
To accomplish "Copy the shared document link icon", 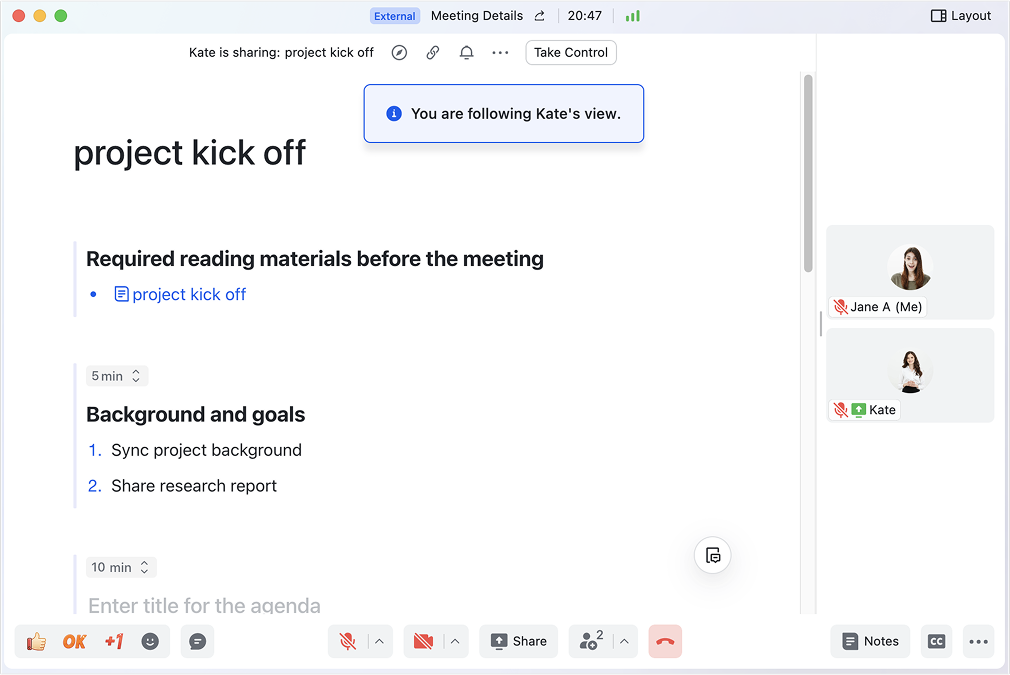I will pyautogui.click(x=433, y=53).
